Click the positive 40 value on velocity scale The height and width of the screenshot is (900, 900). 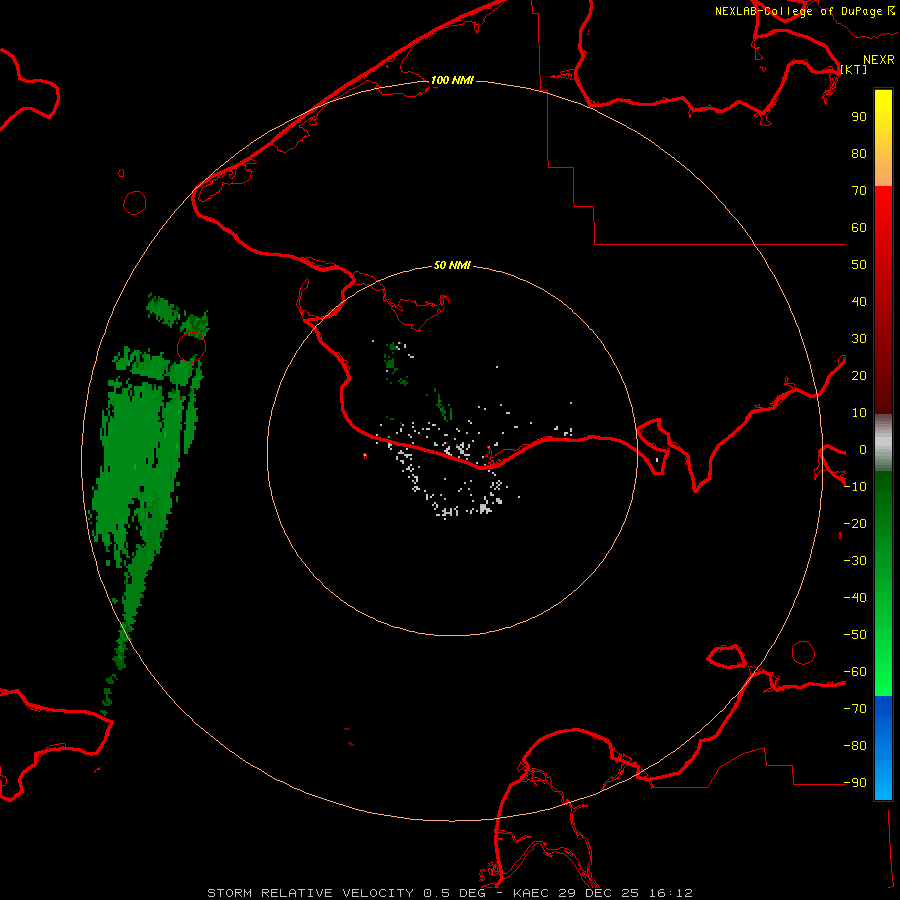coord(859,301)
